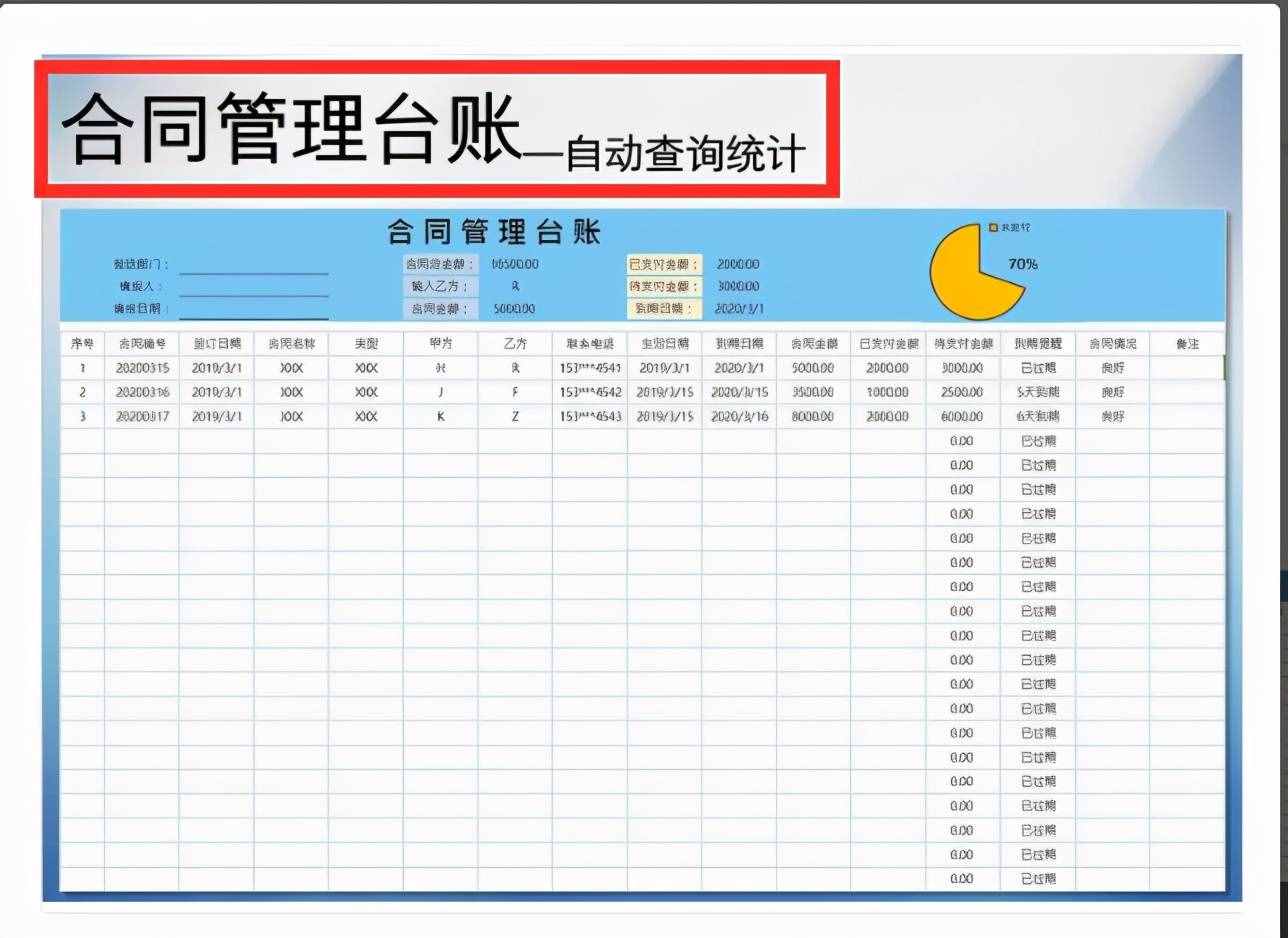Click phone number 153****4541

(x=590, y=367)
